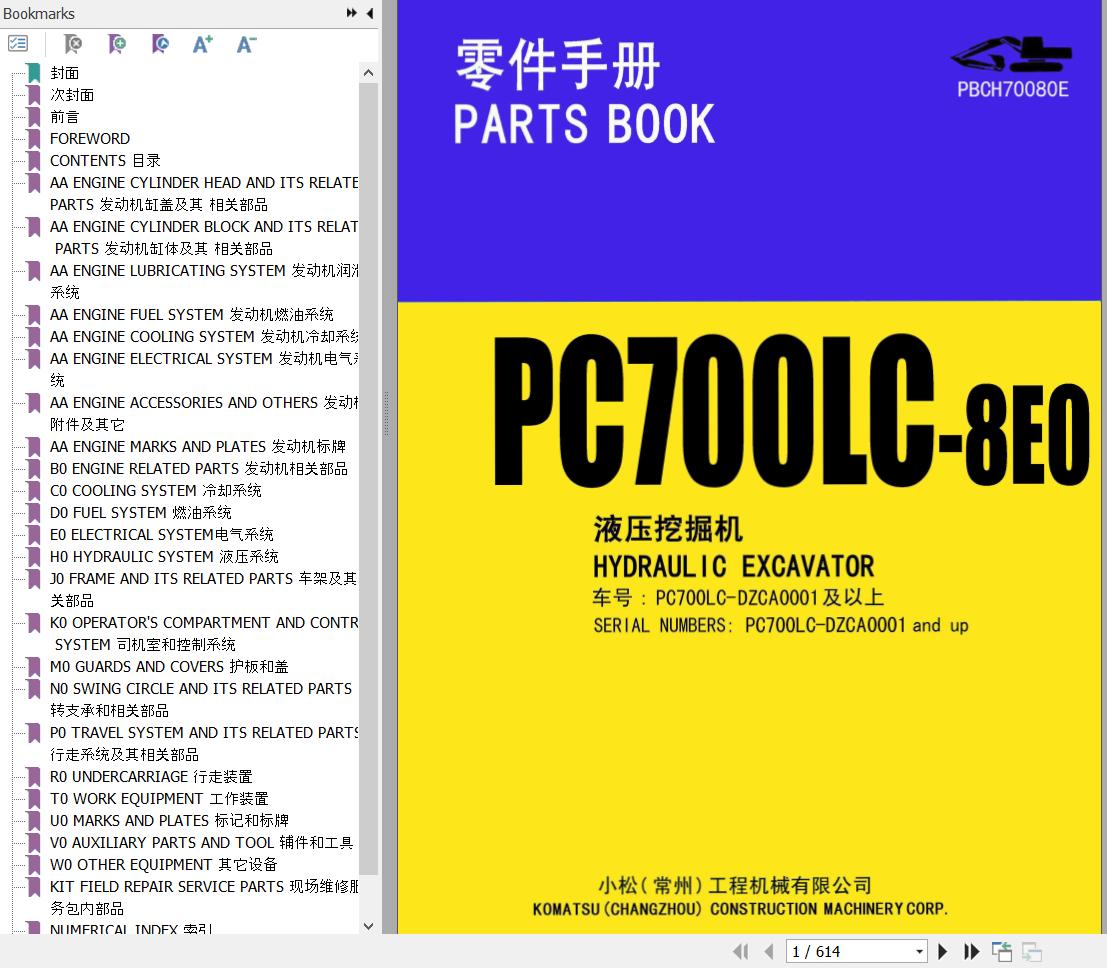The height and width of the screenshot is (968, 1107).
Task: Open the bookmarks options menu icon
Action: (x=18, y=44)
